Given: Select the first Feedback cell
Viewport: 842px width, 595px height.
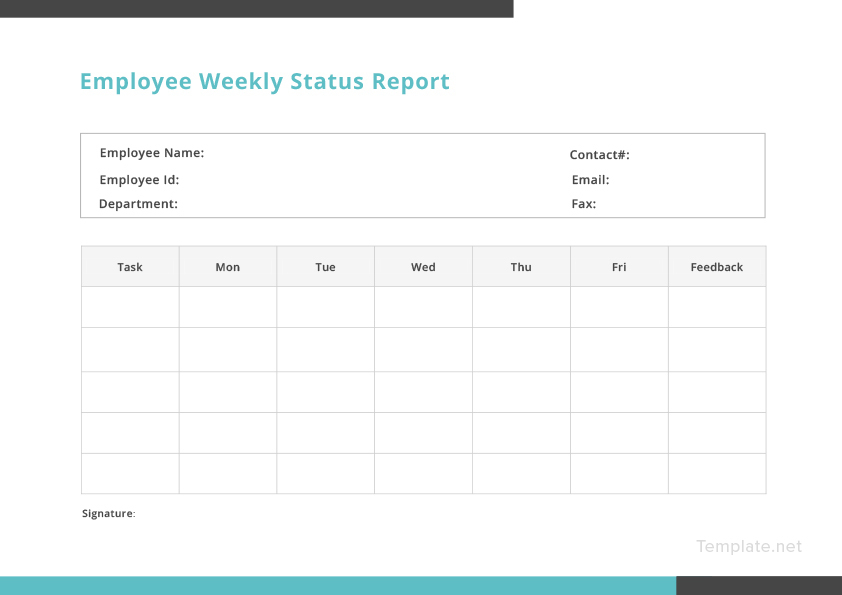Looking at the screenshot, I should (716, 307).
